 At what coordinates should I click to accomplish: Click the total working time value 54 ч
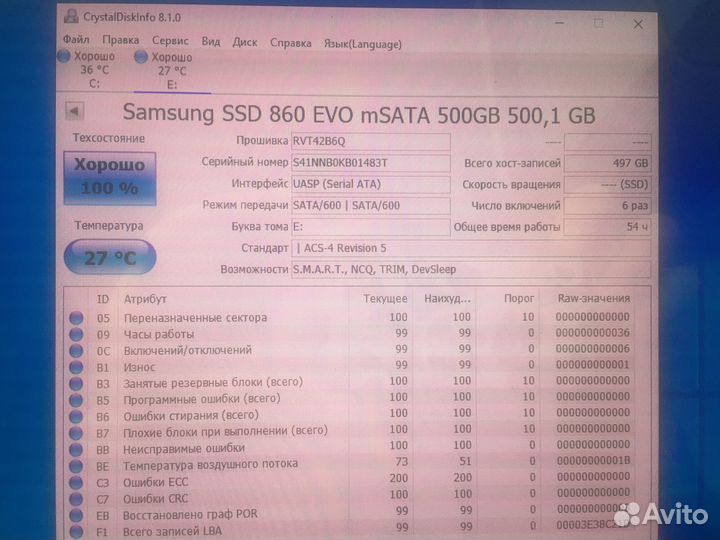coord(607,227)
